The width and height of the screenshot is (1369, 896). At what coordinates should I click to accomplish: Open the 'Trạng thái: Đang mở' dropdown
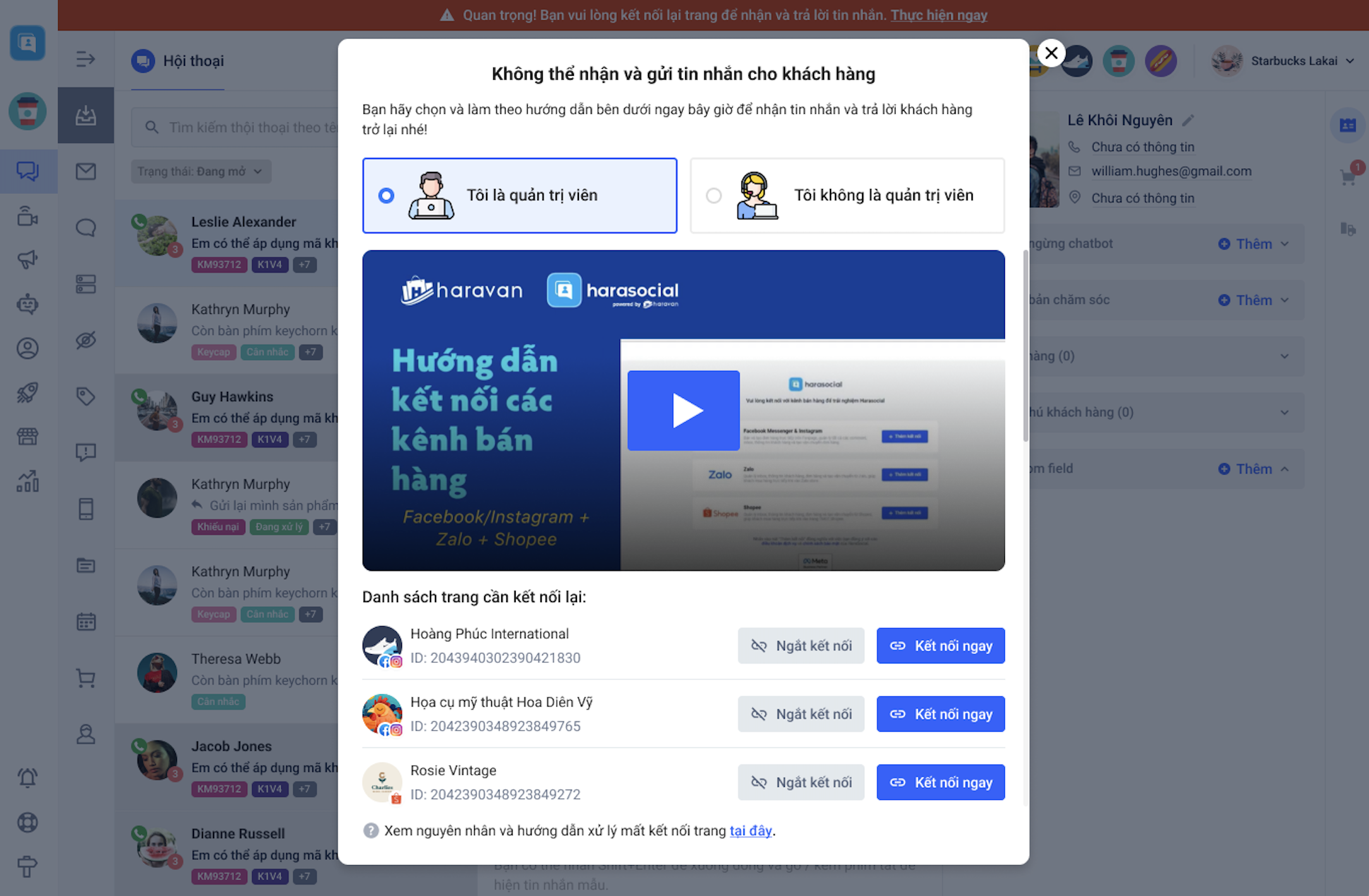200,172
